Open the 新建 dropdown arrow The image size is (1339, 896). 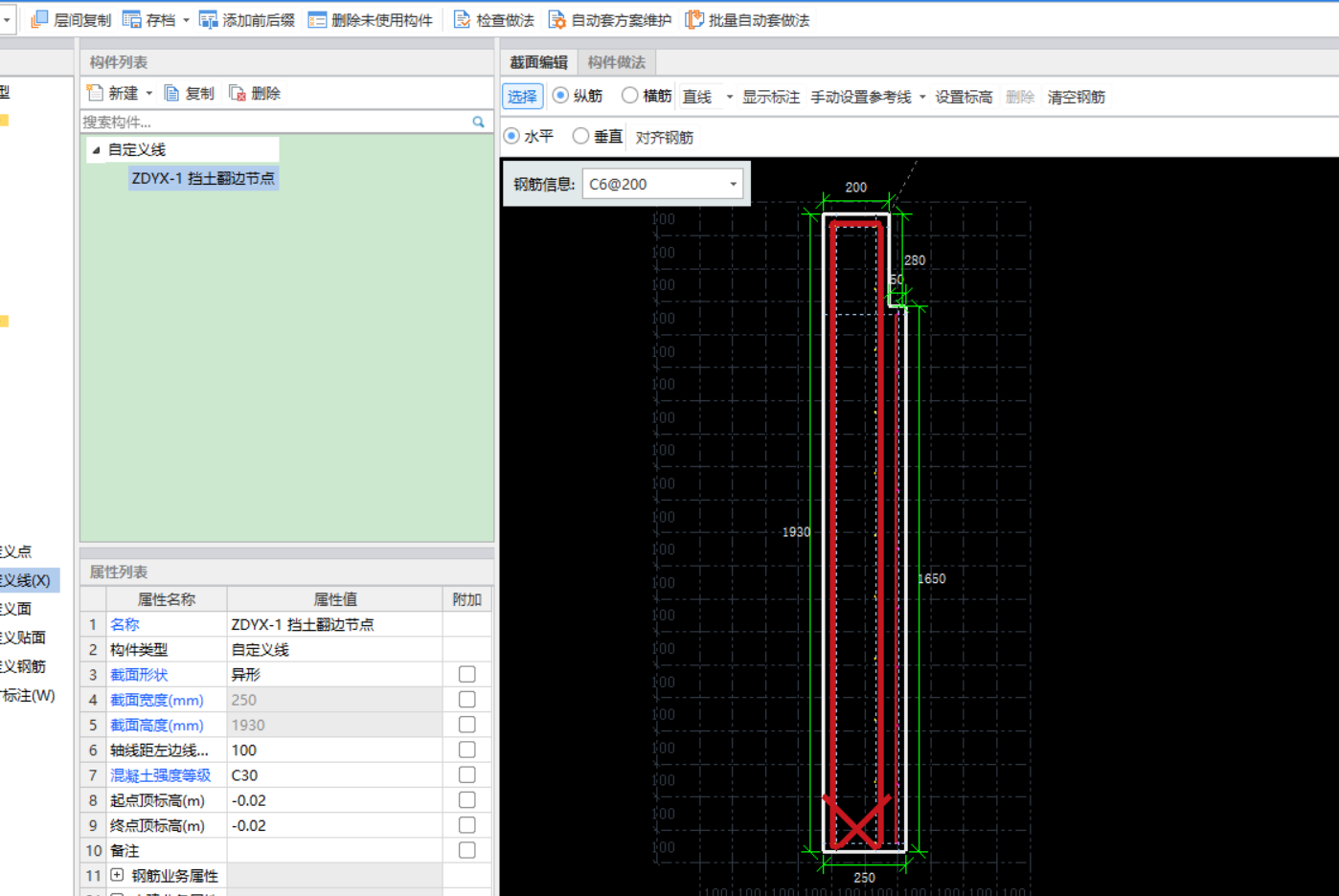tap(148, 94)
